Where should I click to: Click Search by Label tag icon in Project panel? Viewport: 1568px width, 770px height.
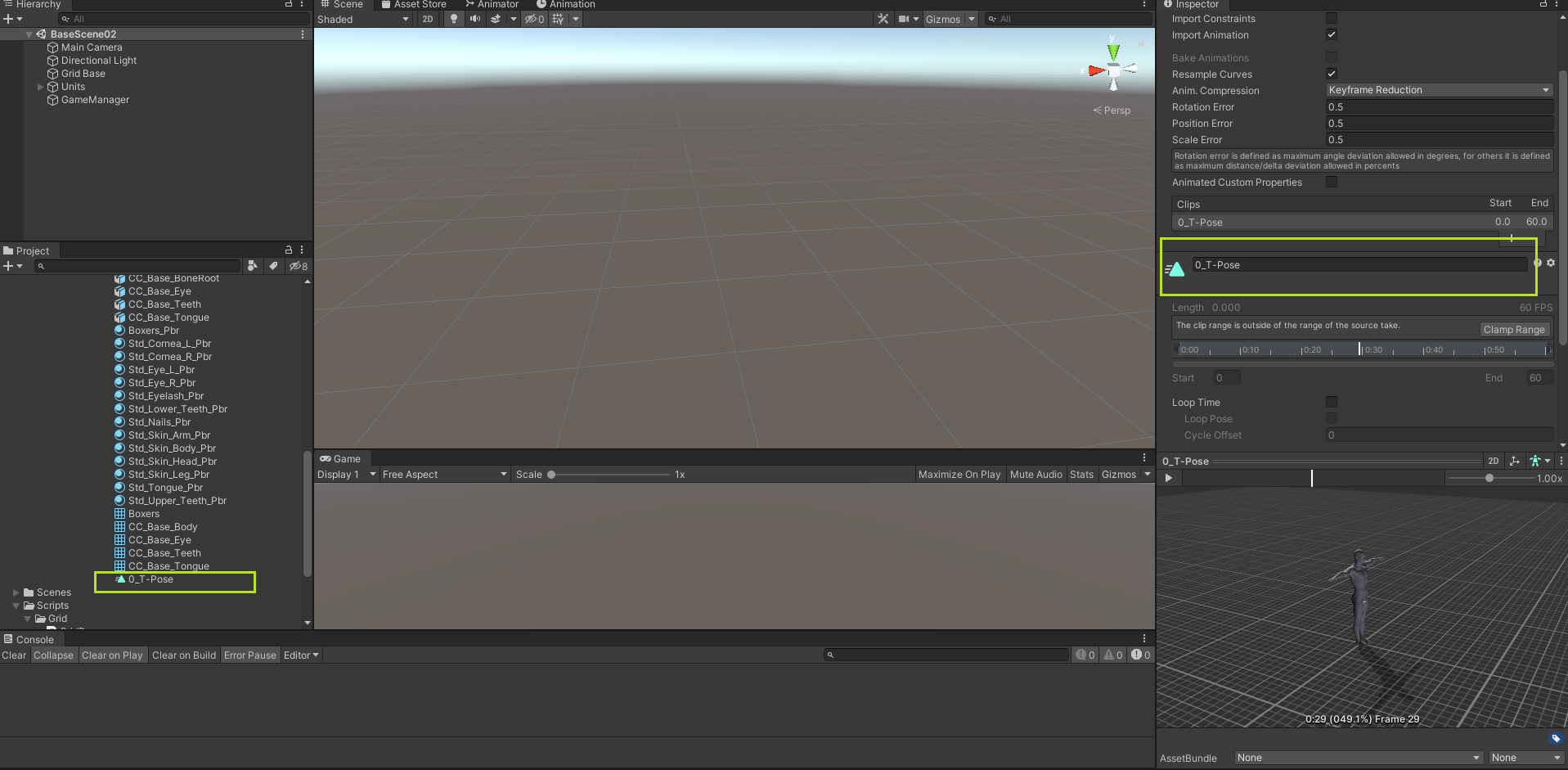click(273, 266)
